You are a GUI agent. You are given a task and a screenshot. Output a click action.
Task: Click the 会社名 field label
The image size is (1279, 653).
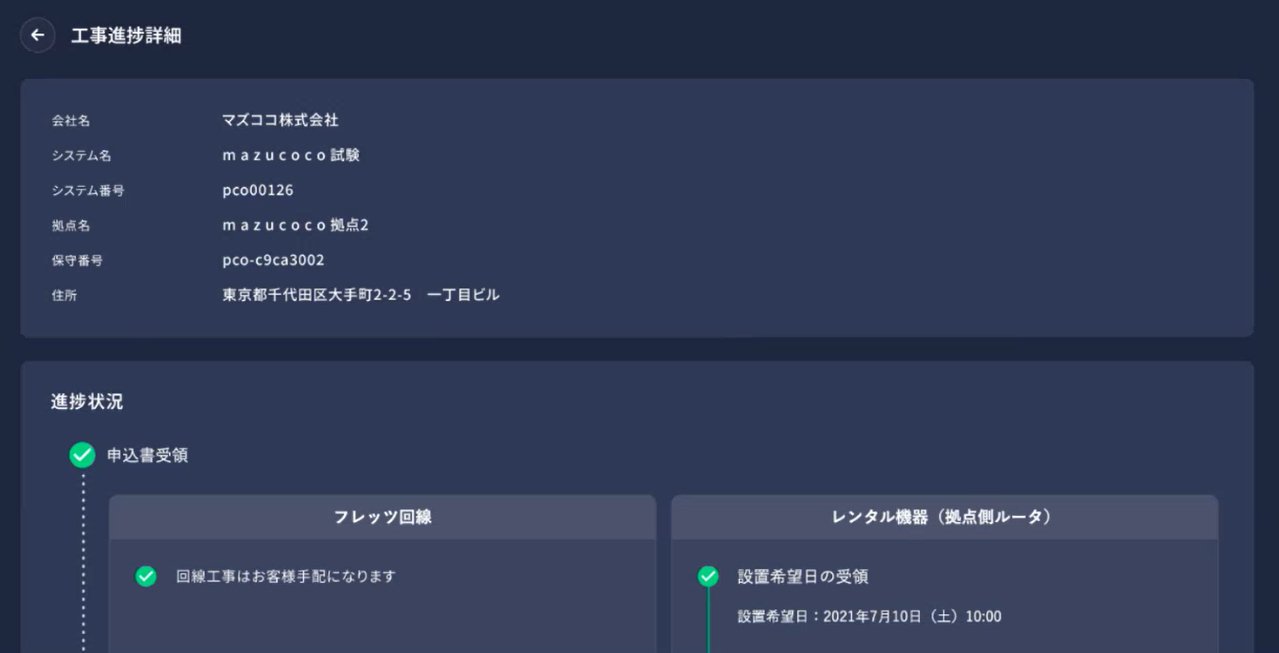[71, 120]
